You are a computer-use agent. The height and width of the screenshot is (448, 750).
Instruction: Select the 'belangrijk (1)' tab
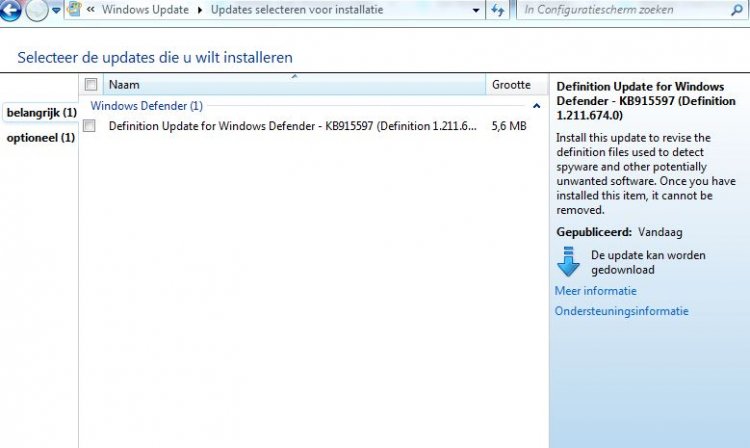coord(40,112)
